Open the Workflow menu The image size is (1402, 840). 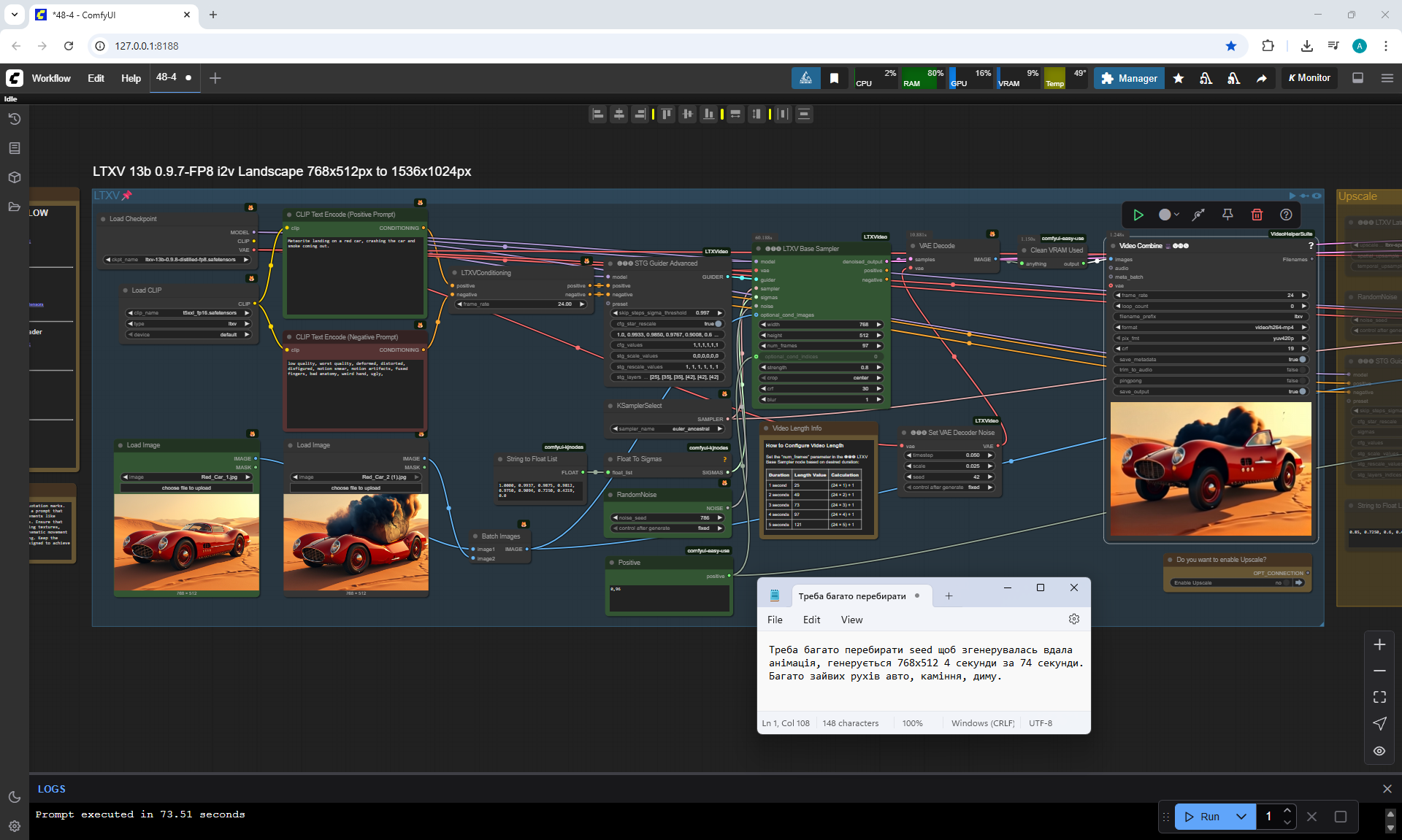click(51, 78)
